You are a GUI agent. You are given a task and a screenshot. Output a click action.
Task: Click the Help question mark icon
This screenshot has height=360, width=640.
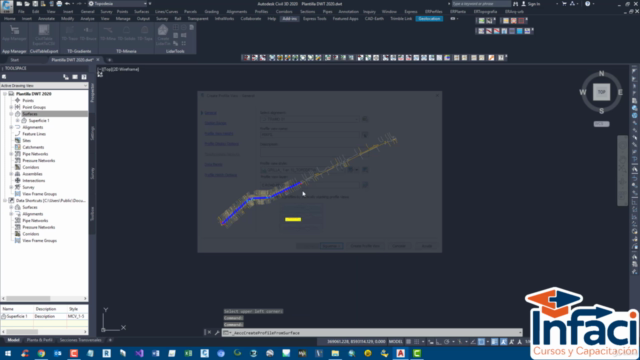coord(587,4)
